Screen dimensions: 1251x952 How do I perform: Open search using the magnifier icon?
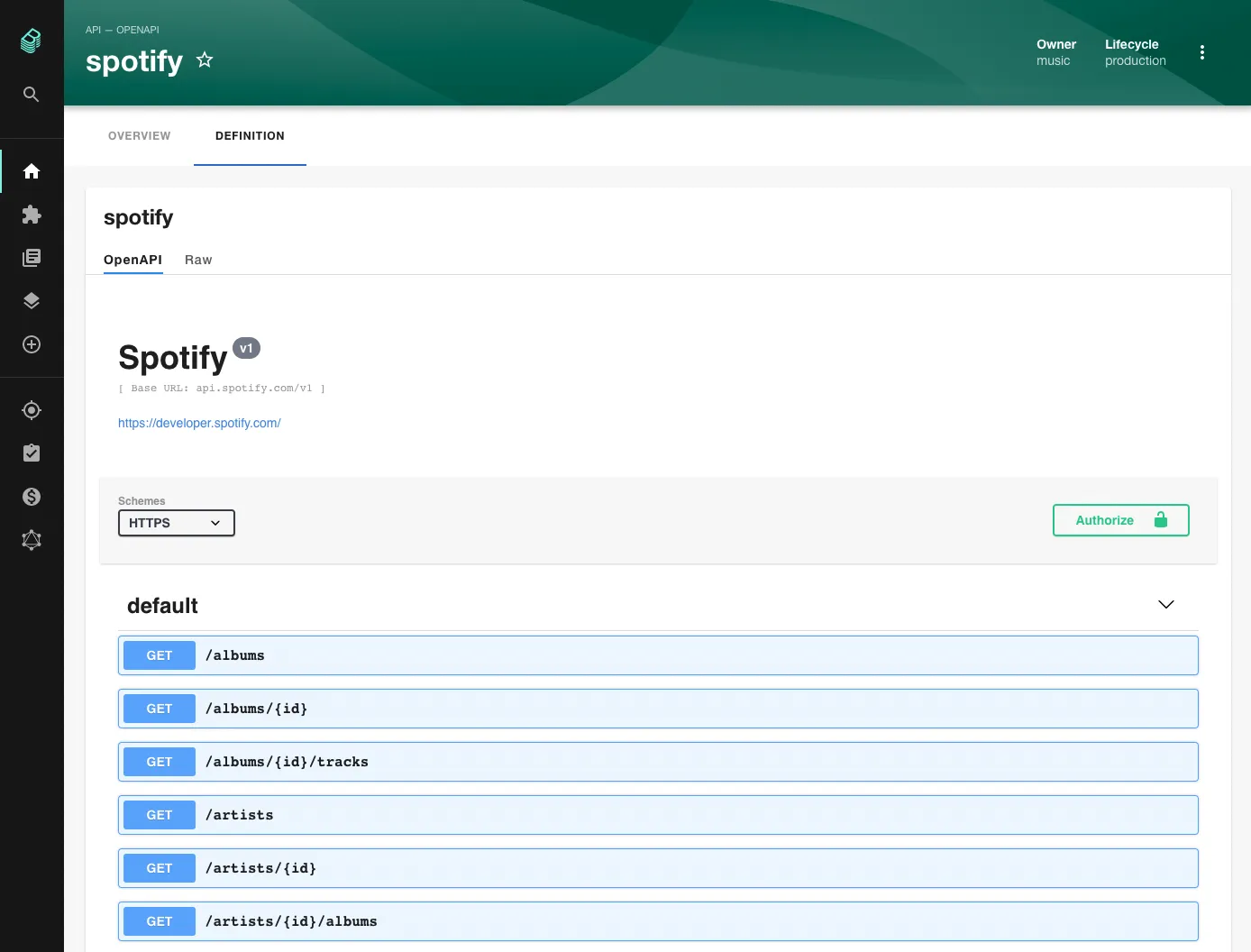(32, 94)
